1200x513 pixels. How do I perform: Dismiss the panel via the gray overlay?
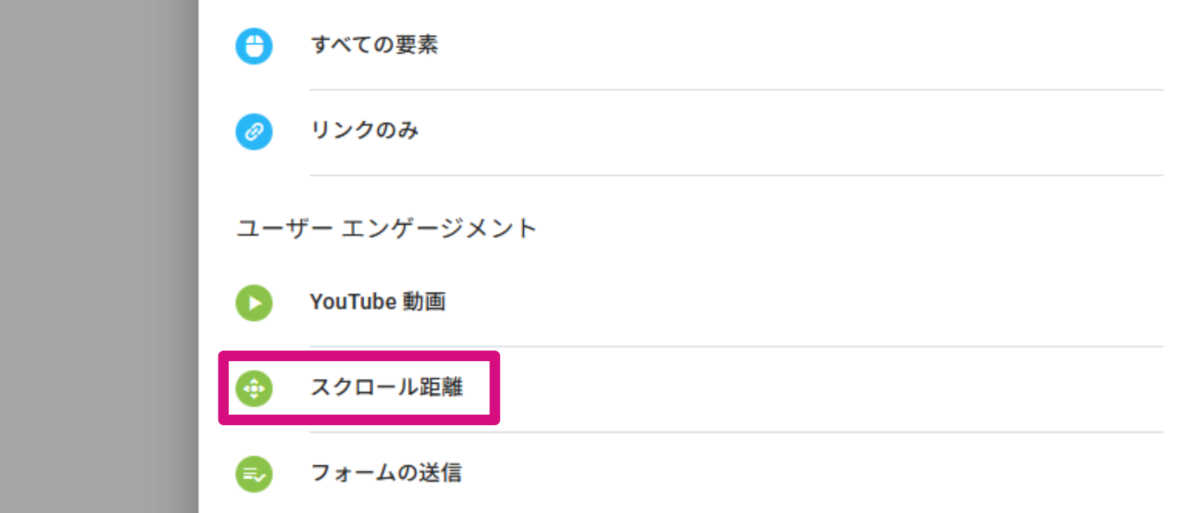(x=98, y=256)
